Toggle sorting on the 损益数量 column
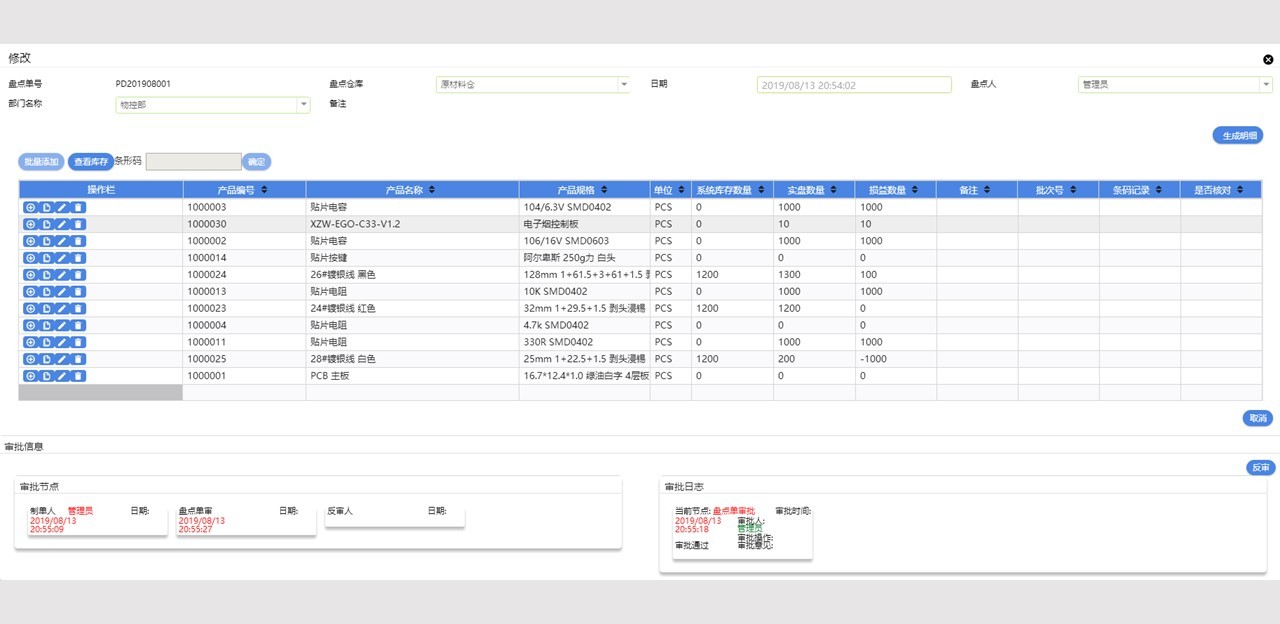The height and width of the screenshot is (624, 1280). pyautogui.click(x=916, y=190)
